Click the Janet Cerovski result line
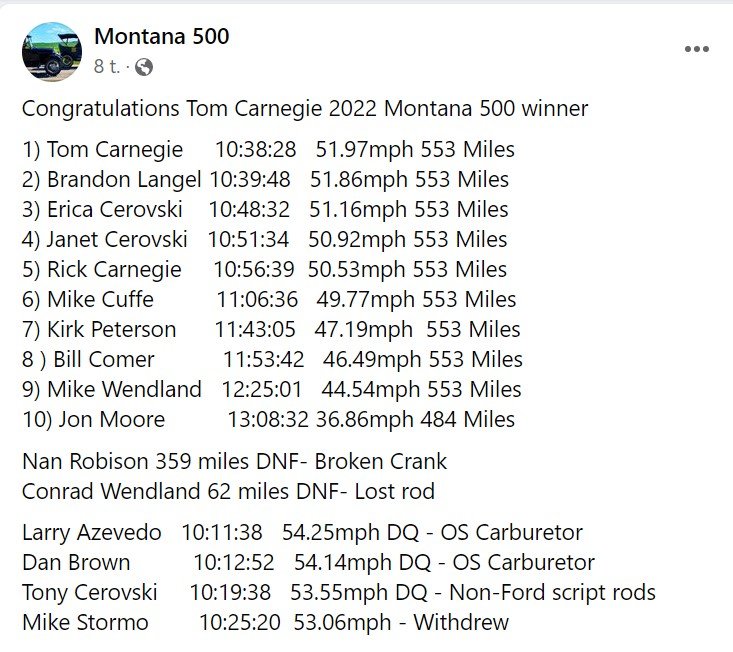Image resolution: width=733 pixels, height=652 pixels. click(264, 240)
